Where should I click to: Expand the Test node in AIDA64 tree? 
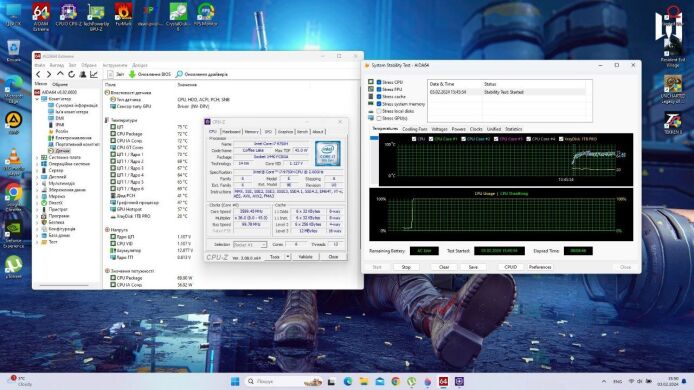pos(37,242)
